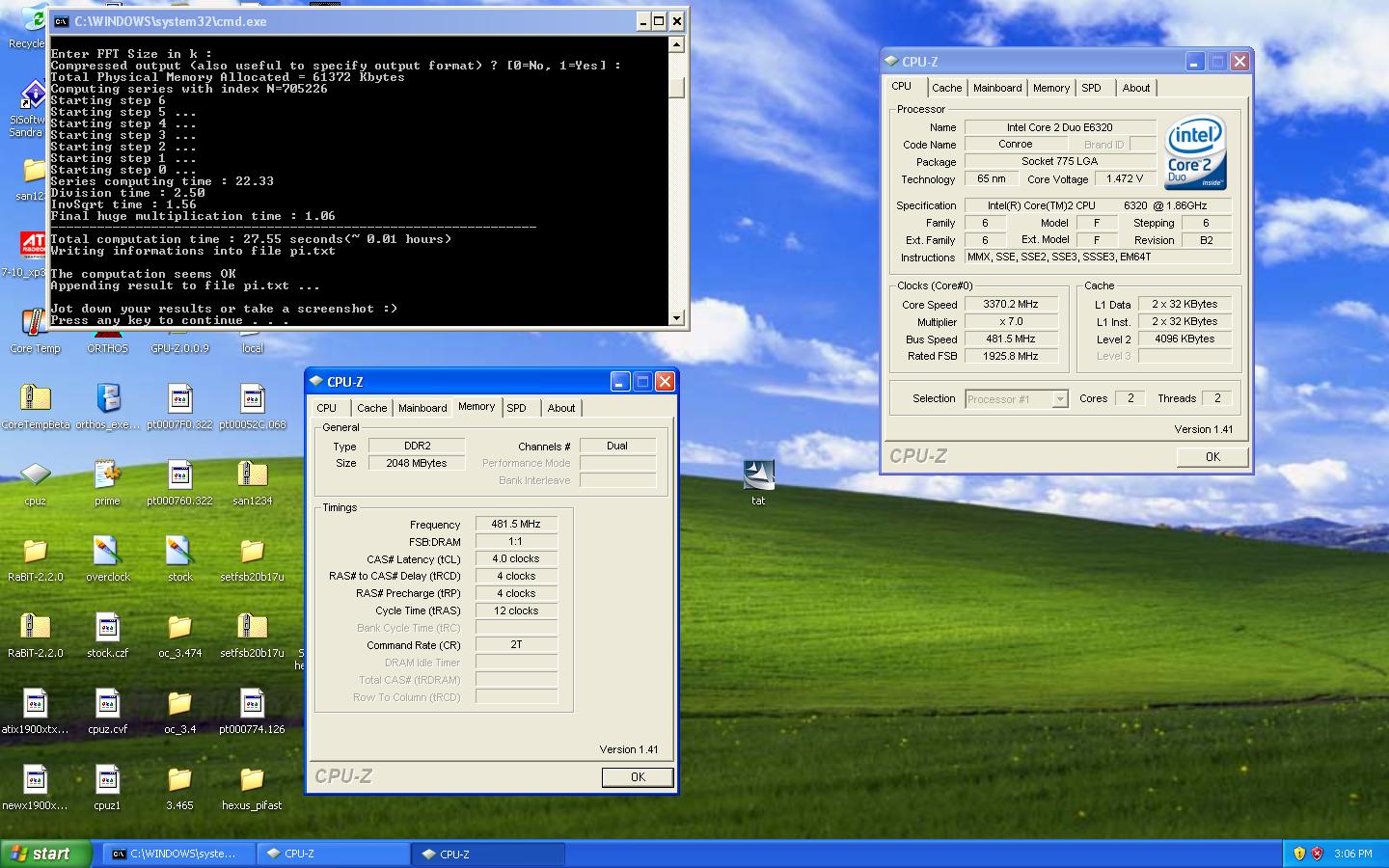Image resolution: width=1389 pixels, height=868 pixels.
Task: Click the red security shield tray icon
Action: pos(1317,854)
